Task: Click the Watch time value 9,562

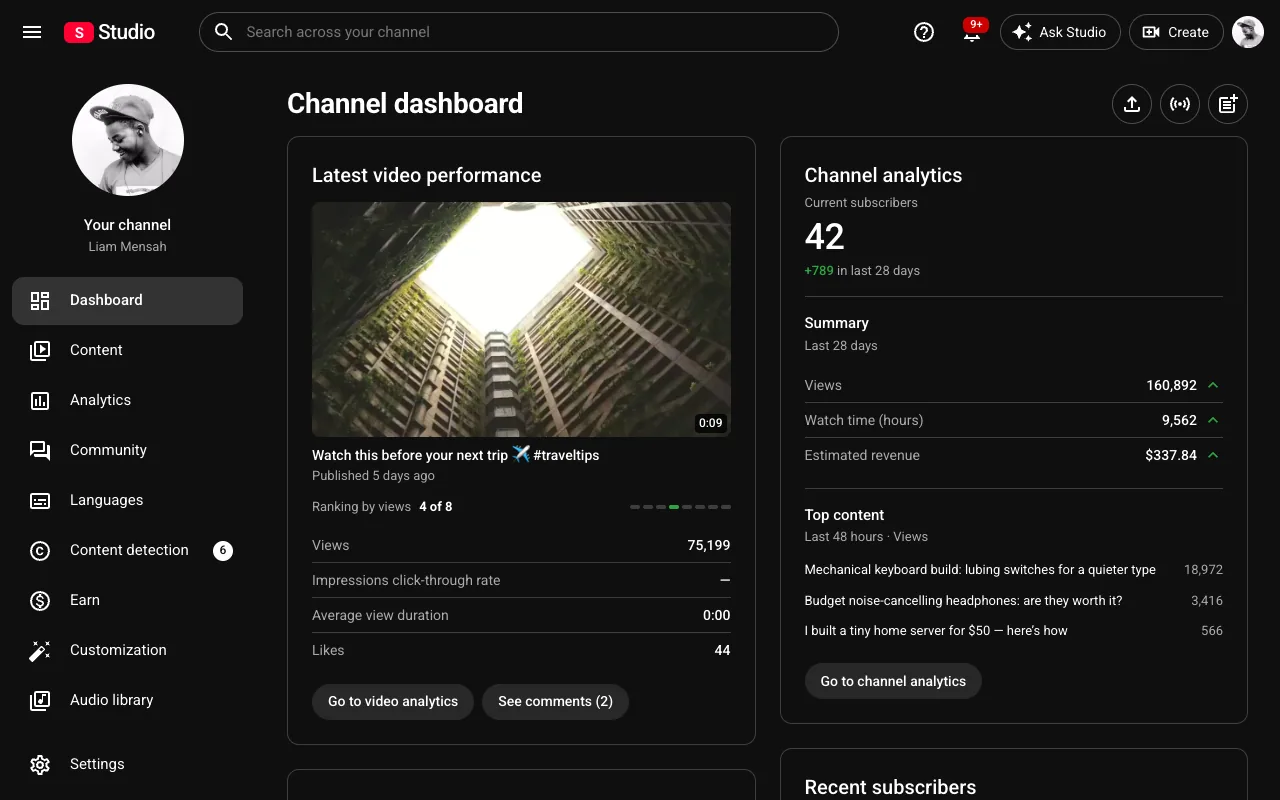Action: coord(1179,420)
